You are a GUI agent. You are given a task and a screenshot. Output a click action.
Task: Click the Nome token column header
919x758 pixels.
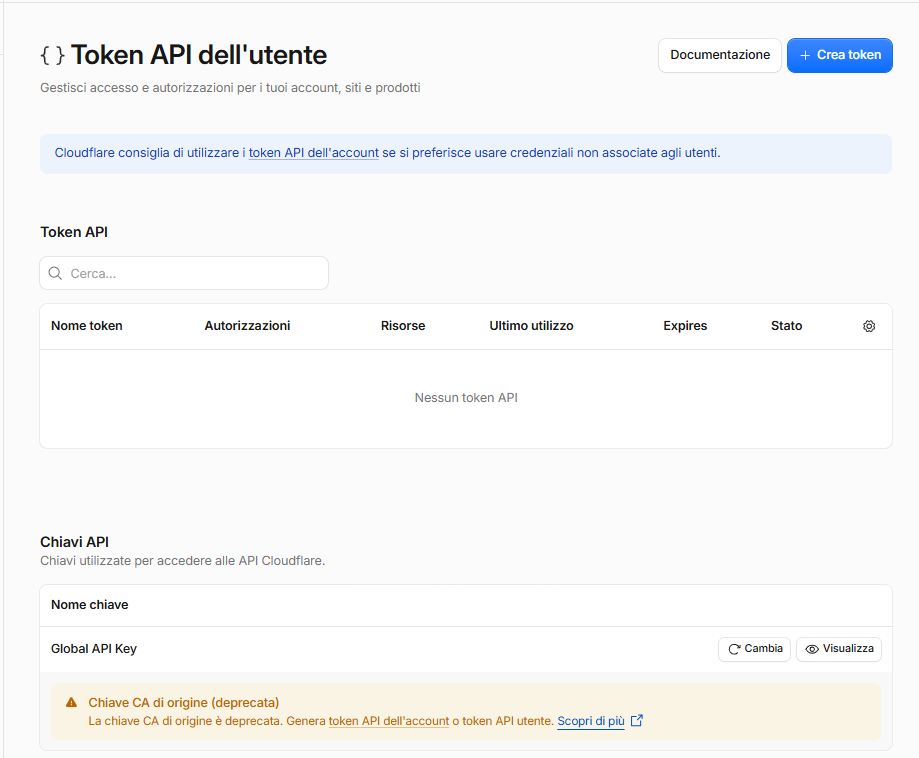(87, 326)
